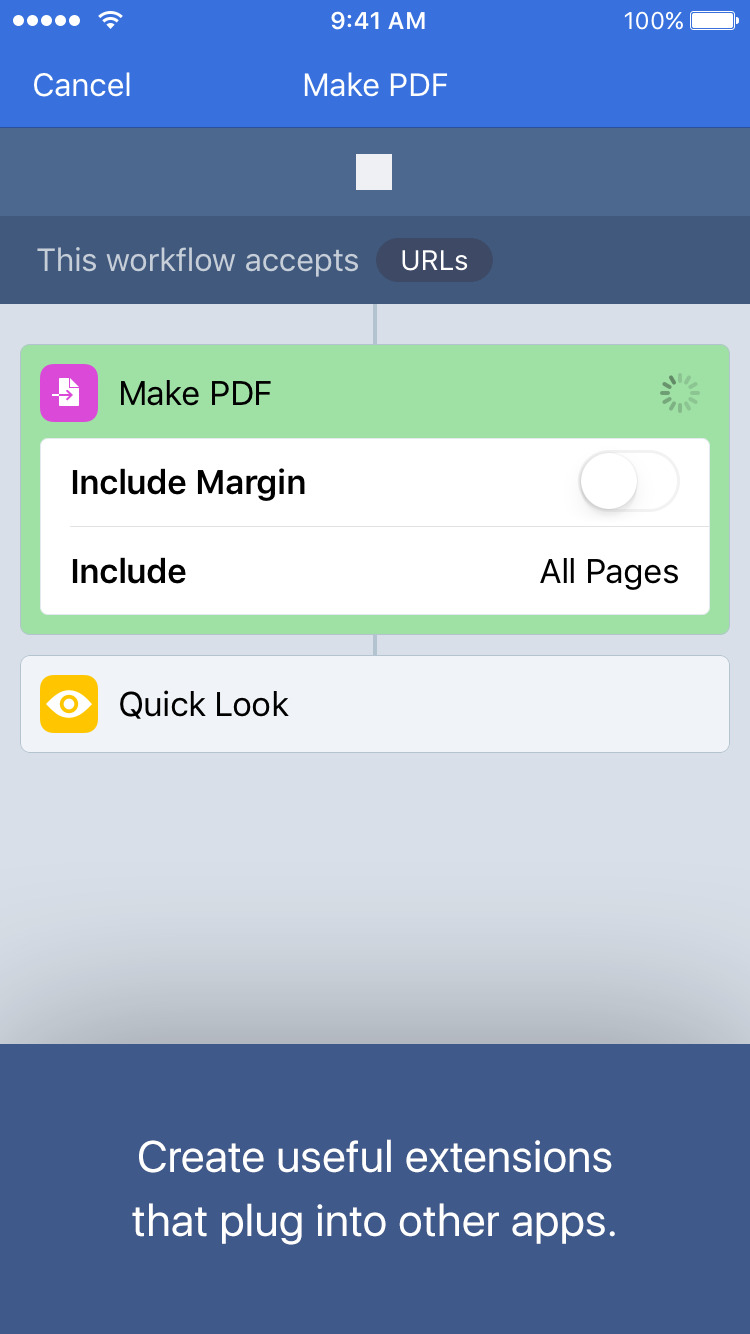Tap the Make PDF title in navigation bar

point(375,85)
